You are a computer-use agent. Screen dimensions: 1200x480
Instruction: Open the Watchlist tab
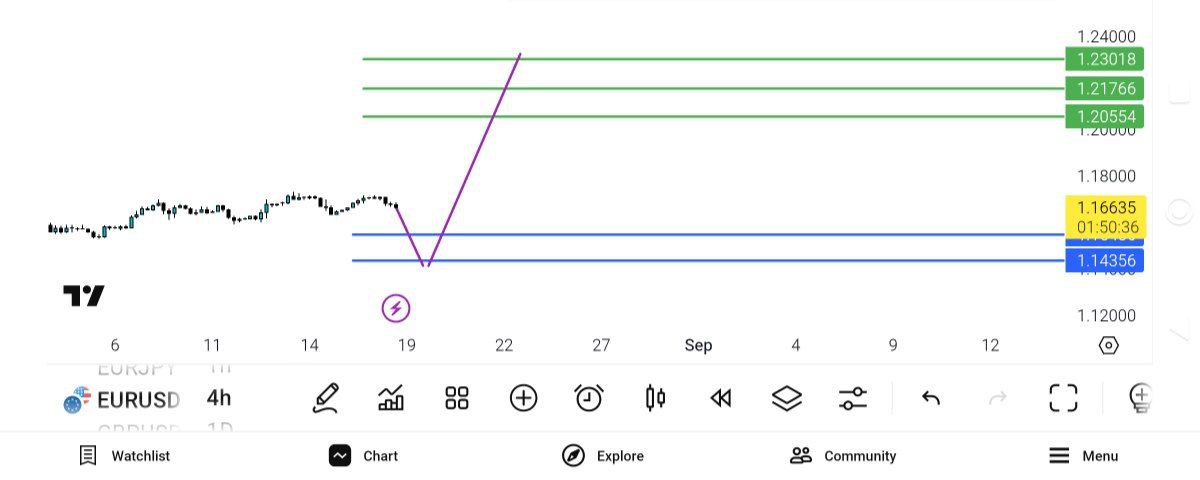(125, 456)
